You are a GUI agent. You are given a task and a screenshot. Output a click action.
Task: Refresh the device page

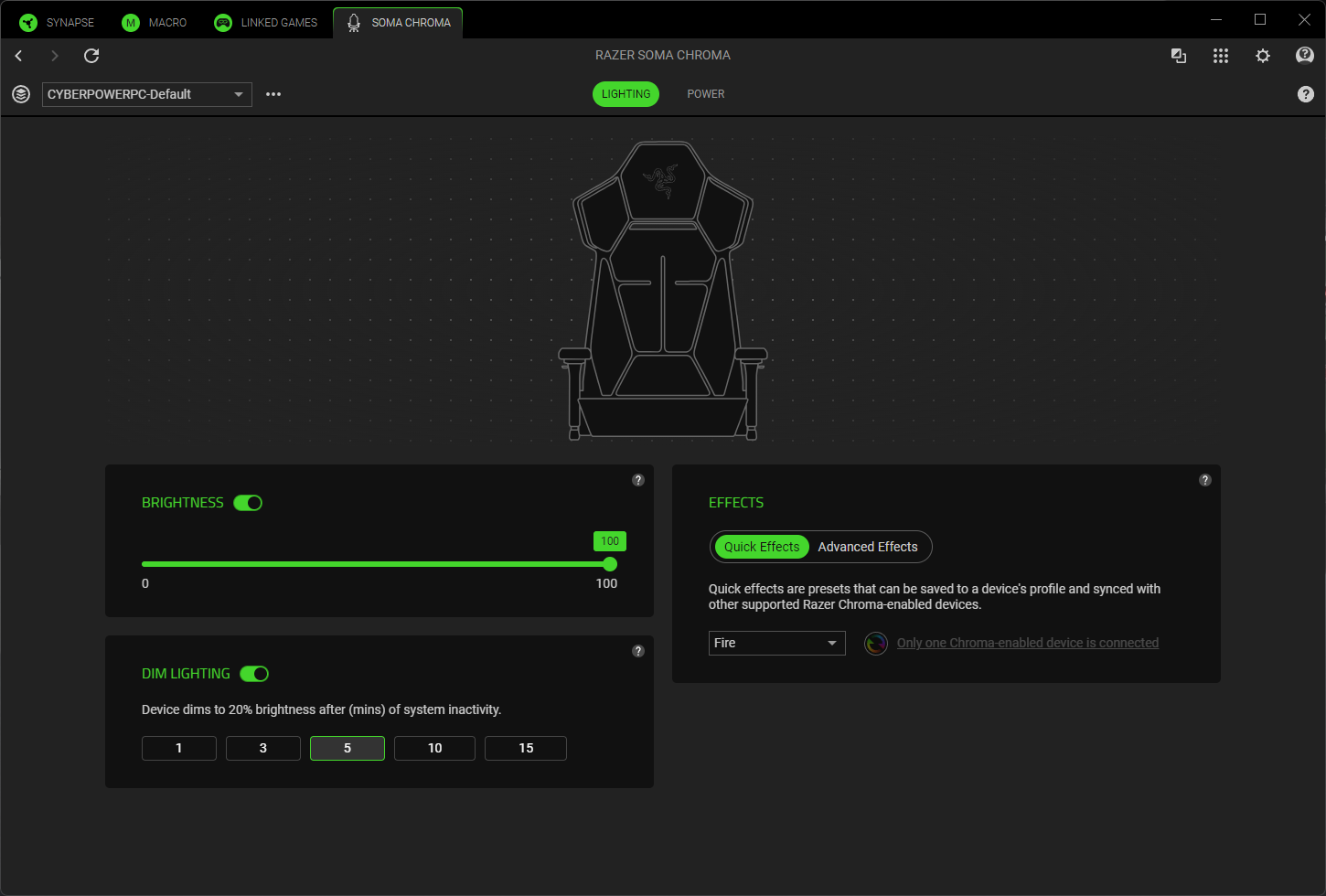pos(91,56)
